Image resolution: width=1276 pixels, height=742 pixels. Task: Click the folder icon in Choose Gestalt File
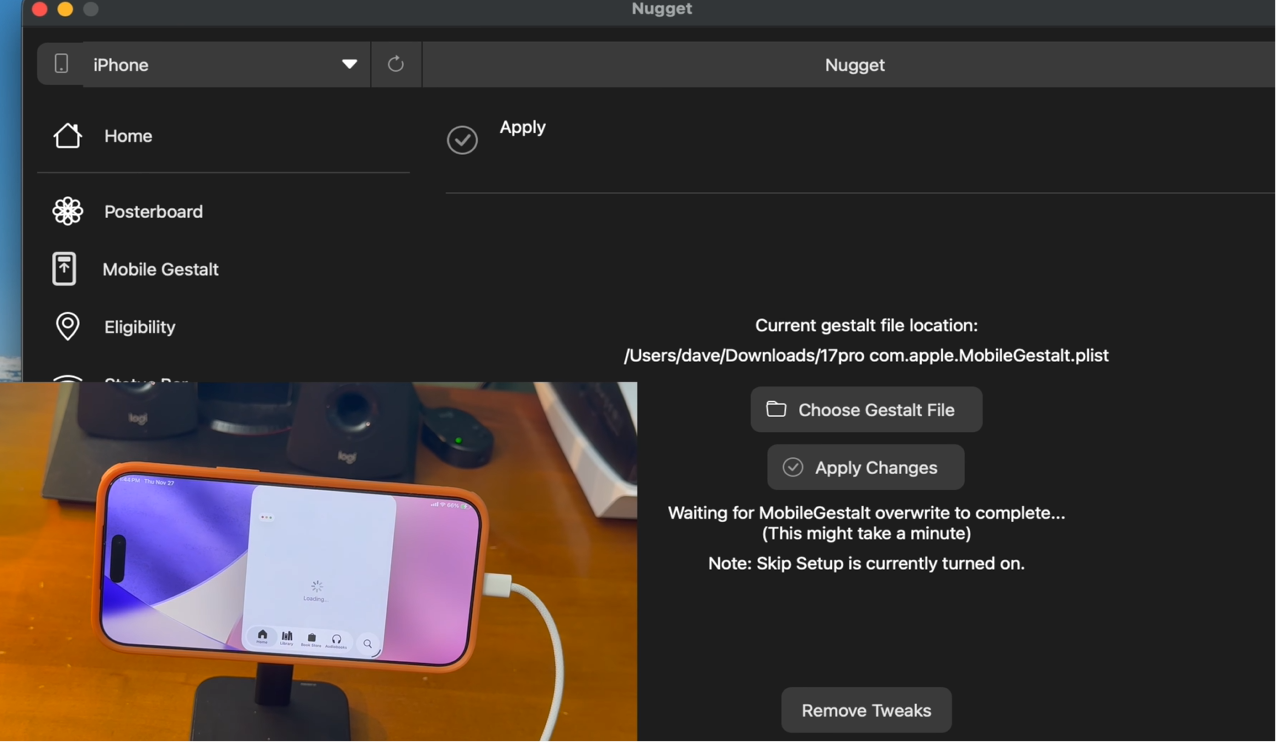point(776,409)
